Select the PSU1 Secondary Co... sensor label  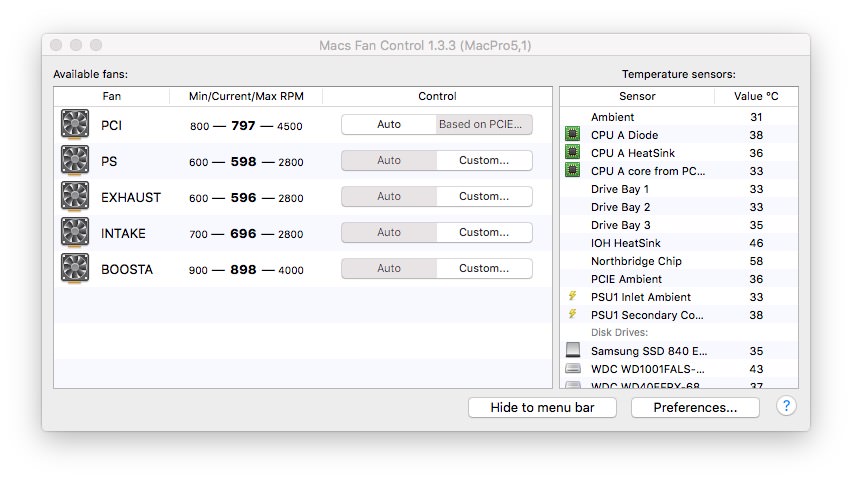[x=647, y=315]
